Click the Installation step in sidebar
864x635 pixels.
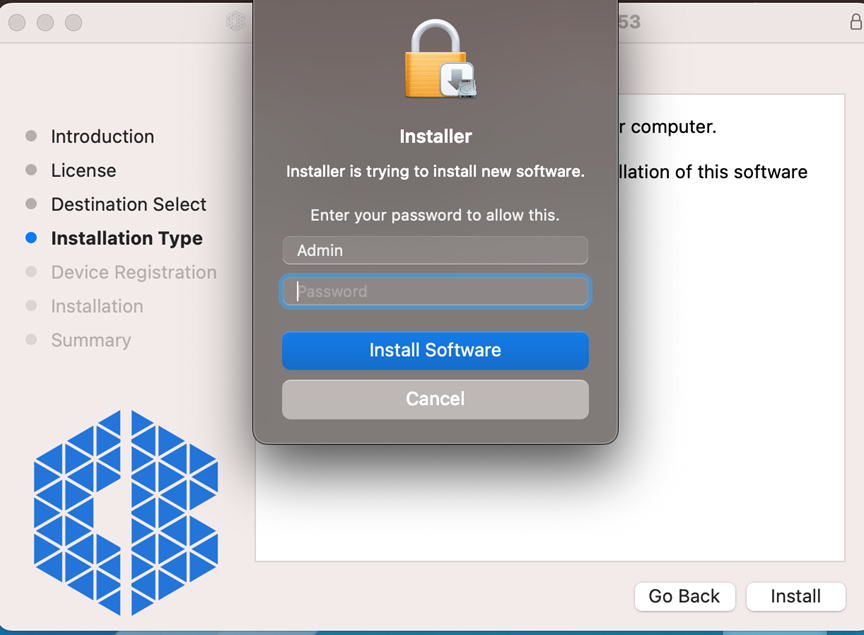click(97, 307)
